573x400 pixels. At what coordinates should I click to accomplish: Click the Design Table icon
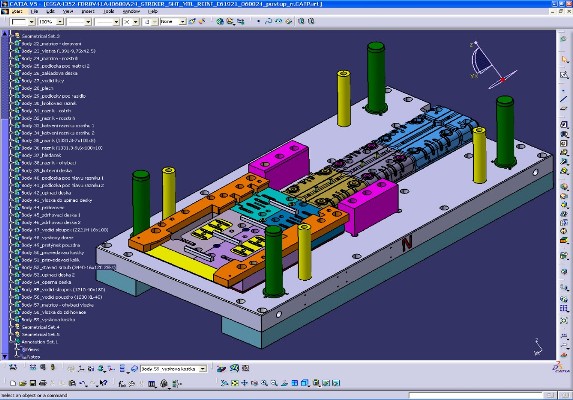[x=152, y=384]
